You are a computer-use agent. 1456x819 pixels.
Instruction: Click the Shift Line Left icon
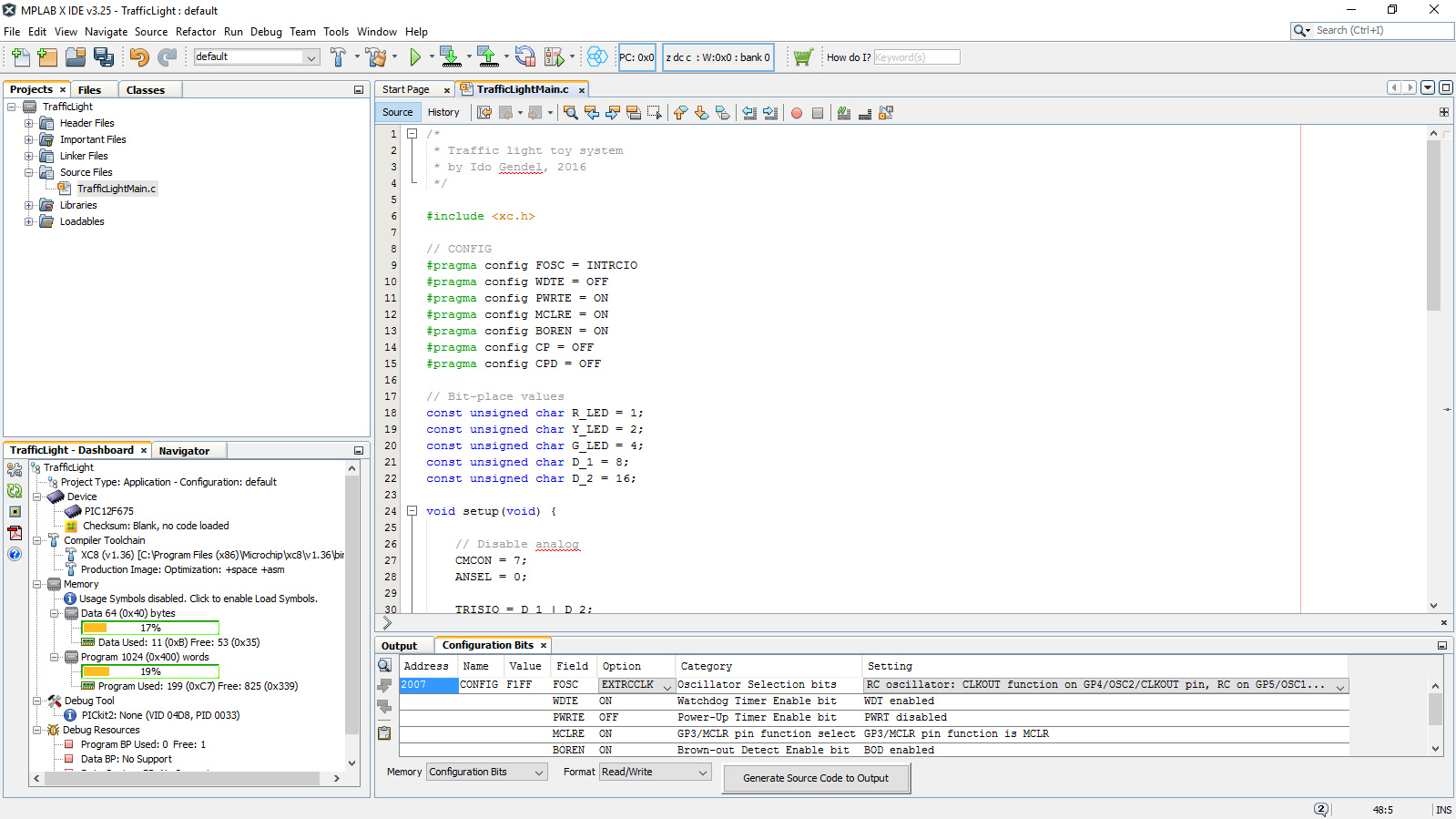[x=749, y=113]
